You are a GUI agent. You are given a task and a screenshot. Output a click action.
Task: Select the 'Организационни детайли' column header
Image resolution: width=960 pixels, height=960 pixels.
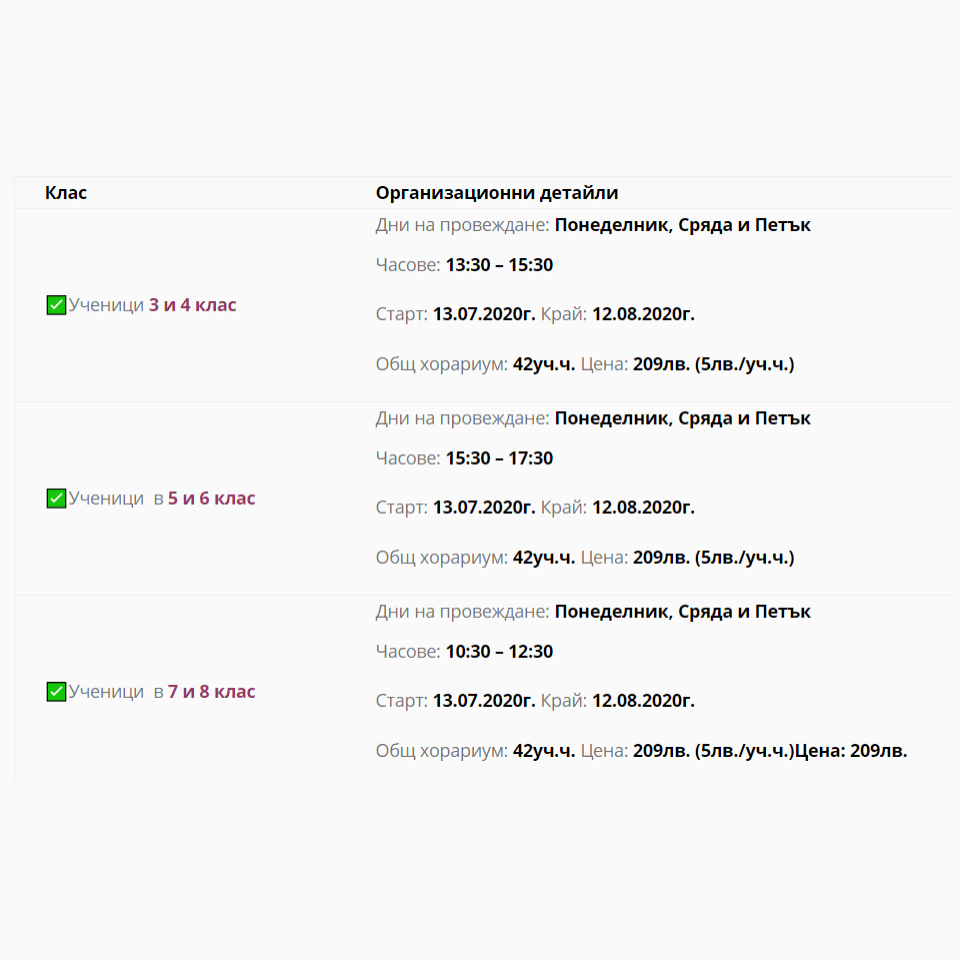tap(497, 193)
